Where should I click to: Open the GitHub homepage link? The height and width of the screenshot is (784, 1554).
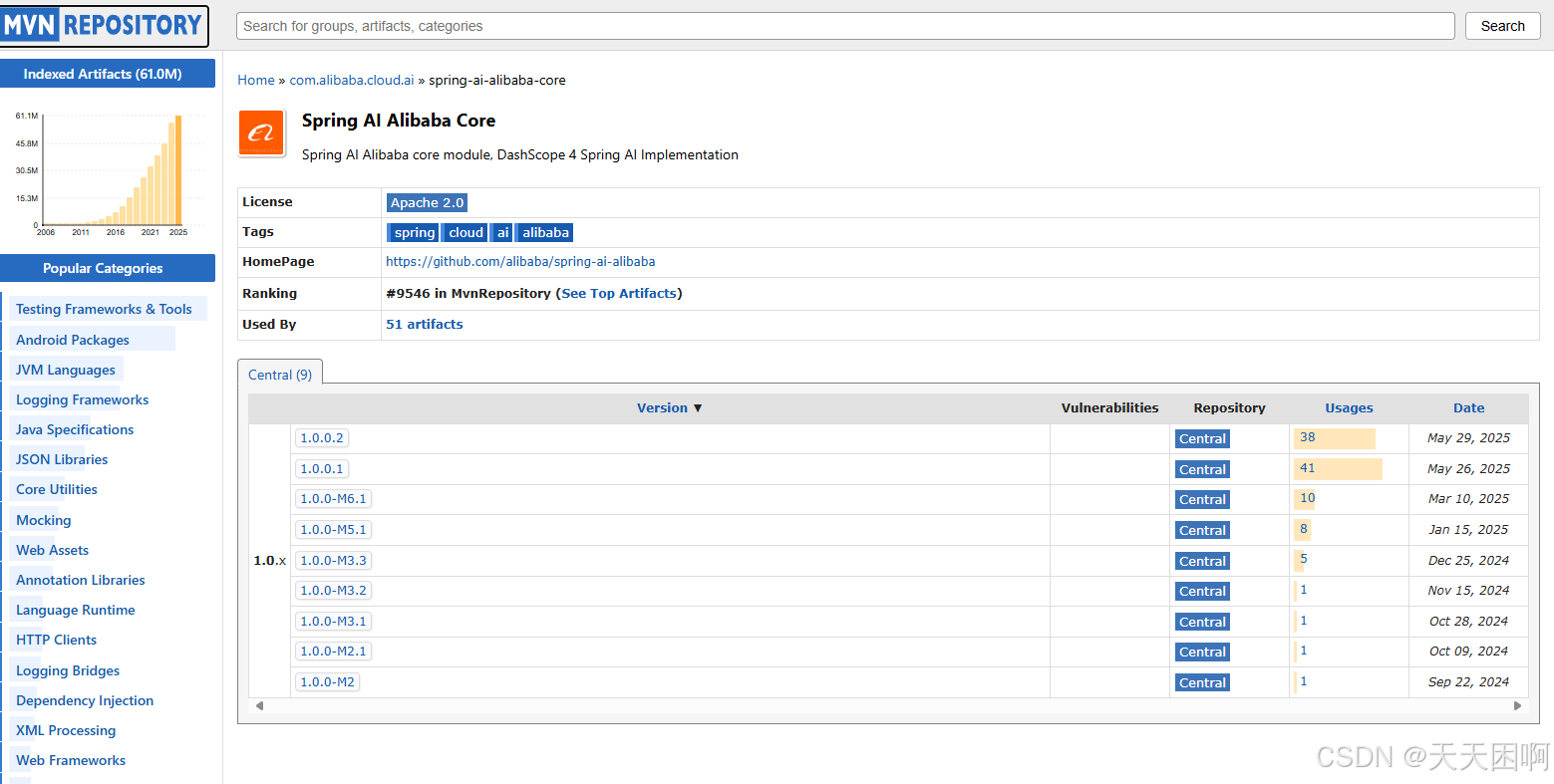coord(520,262)
